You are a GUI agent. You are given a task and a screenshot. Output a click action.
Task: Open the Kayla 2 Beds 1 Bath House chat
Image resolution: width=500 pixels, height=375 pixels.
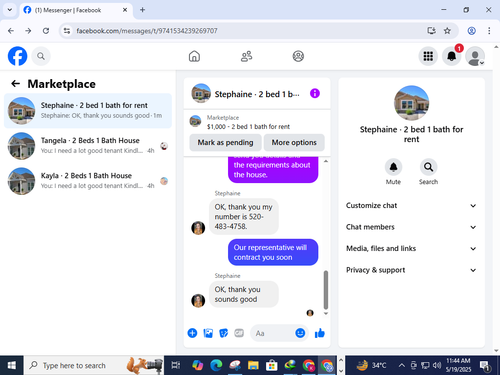[88, 181]
